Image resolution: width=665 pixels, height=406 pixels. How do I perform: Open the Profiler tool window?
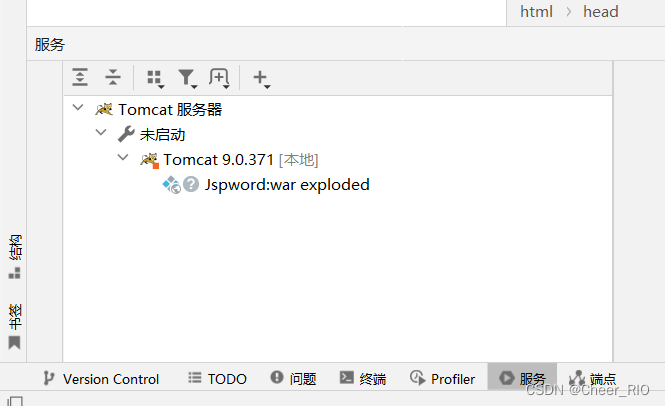pyautogui.click(x=442, y=378)
